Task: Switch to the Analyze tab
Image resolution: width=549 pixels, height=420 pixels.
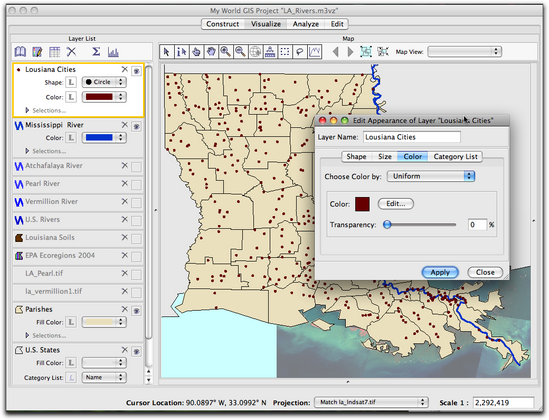Action: click(306, 24)
